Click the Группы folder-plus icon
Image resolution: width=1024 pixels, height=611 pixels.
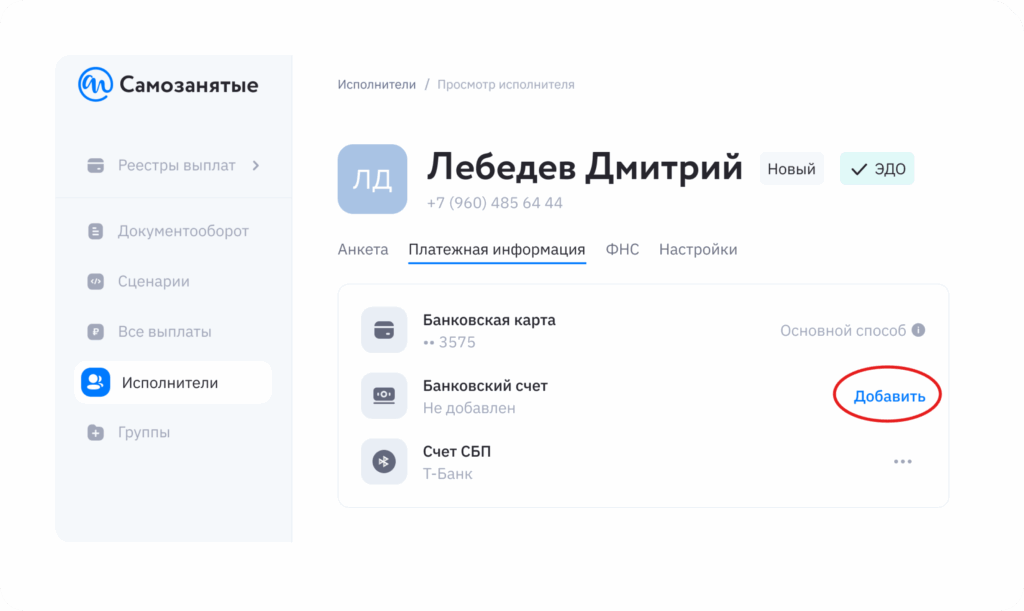[96, 433]
